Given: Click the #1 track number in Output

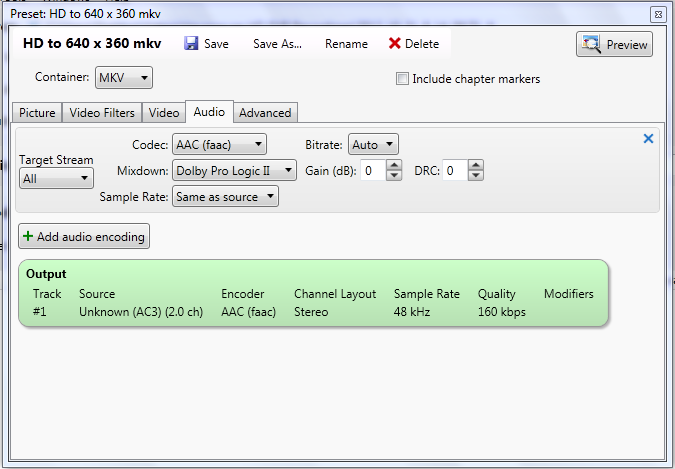Looking at the screenshot, I should click(x=39, y=312).
